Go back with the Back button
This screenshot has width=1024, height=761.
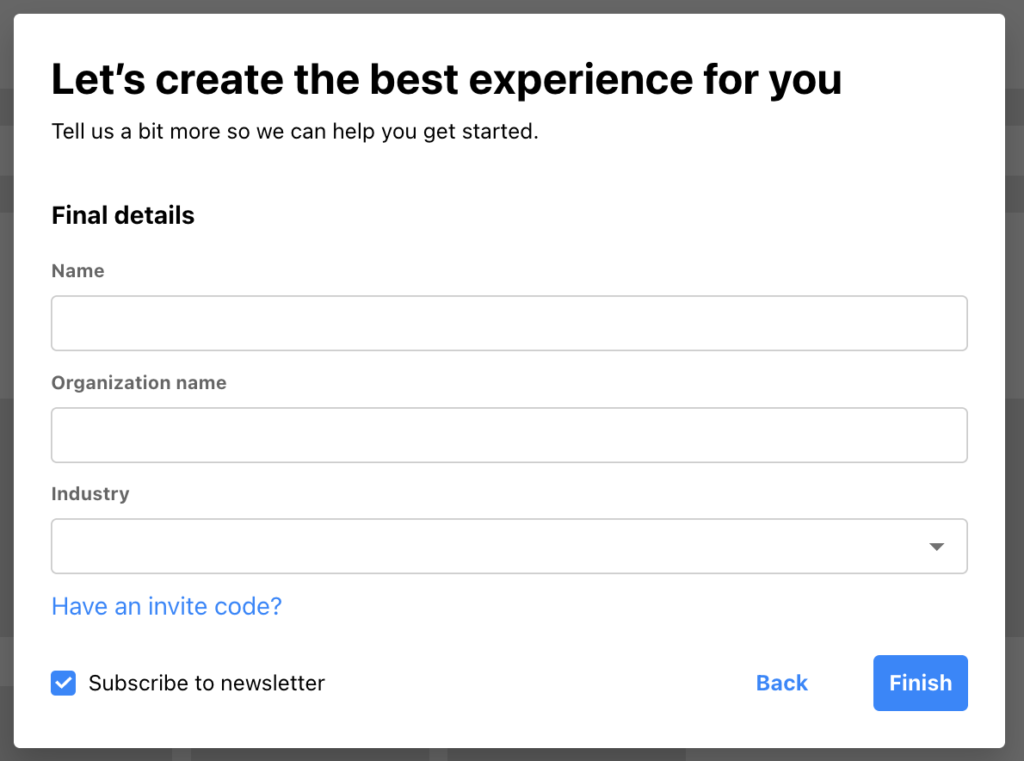coord(781,683)
